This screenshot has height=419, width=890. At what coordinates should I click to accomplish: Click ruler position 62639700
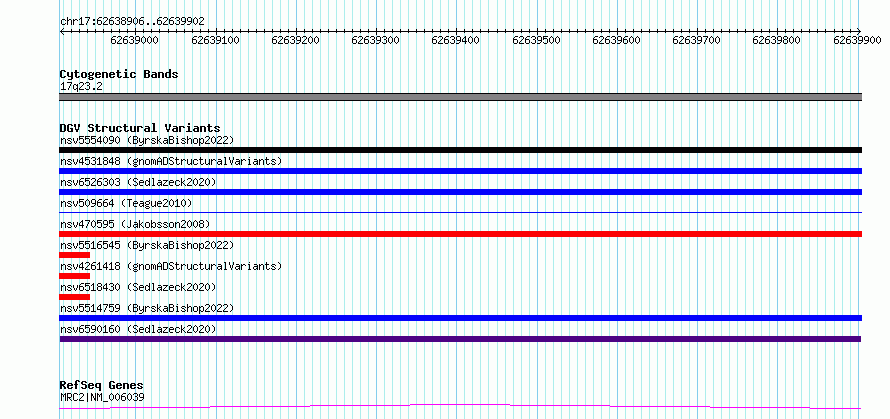(x=696, y=40)
